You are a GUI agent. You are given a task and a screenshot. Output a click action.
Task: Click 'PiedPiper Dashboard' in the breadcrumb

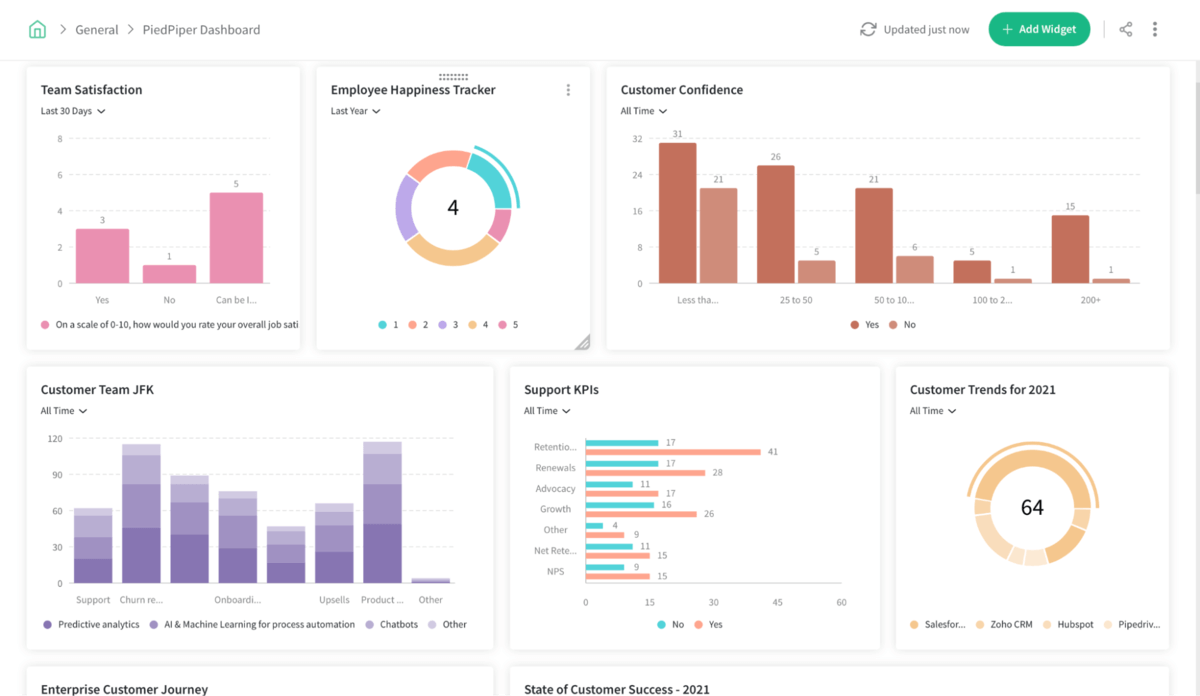pyautogui.click(x=200, y=29)
